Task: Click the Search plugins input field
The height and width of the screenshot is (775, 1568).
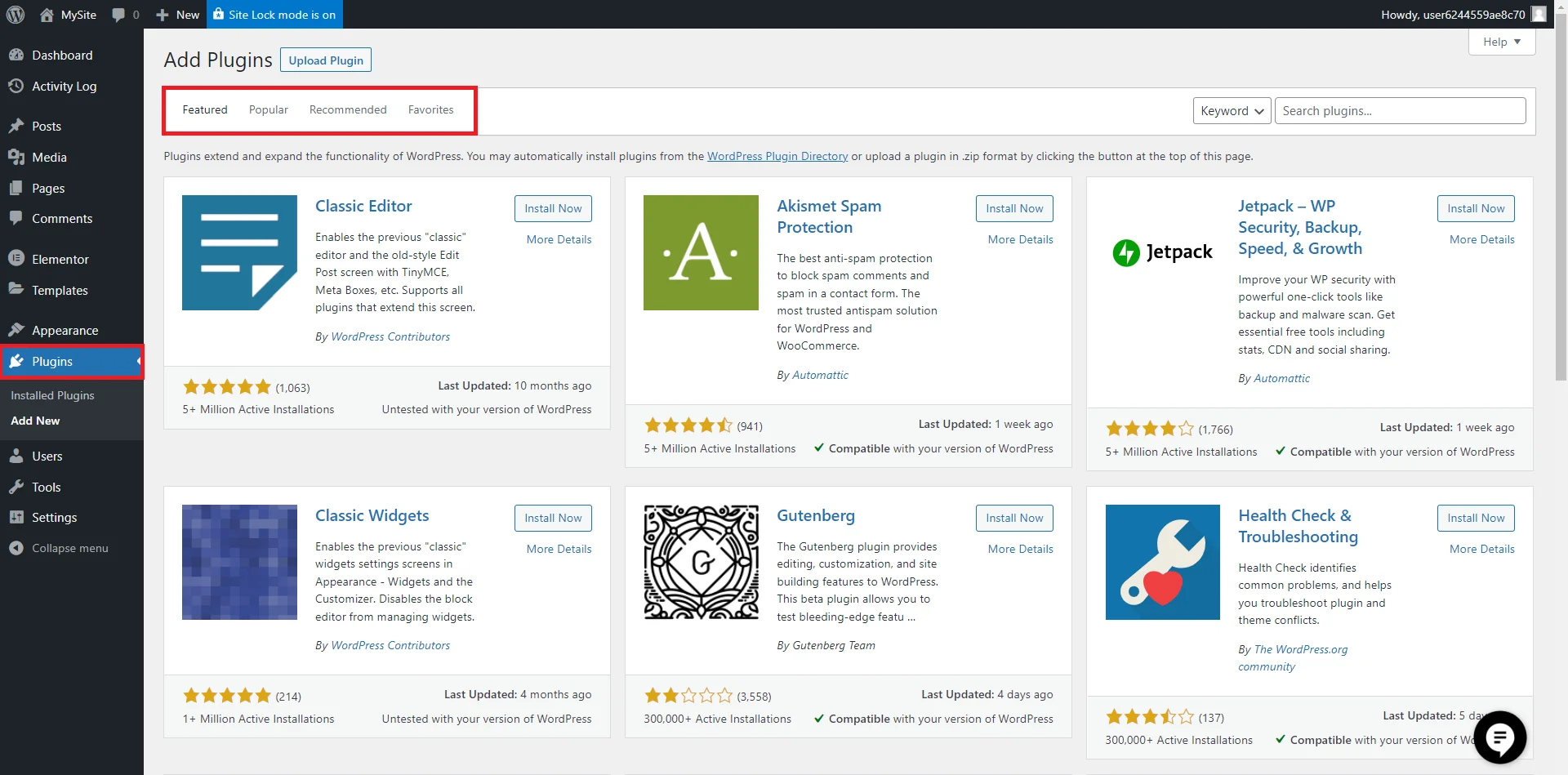Action: pos(1400,110)
